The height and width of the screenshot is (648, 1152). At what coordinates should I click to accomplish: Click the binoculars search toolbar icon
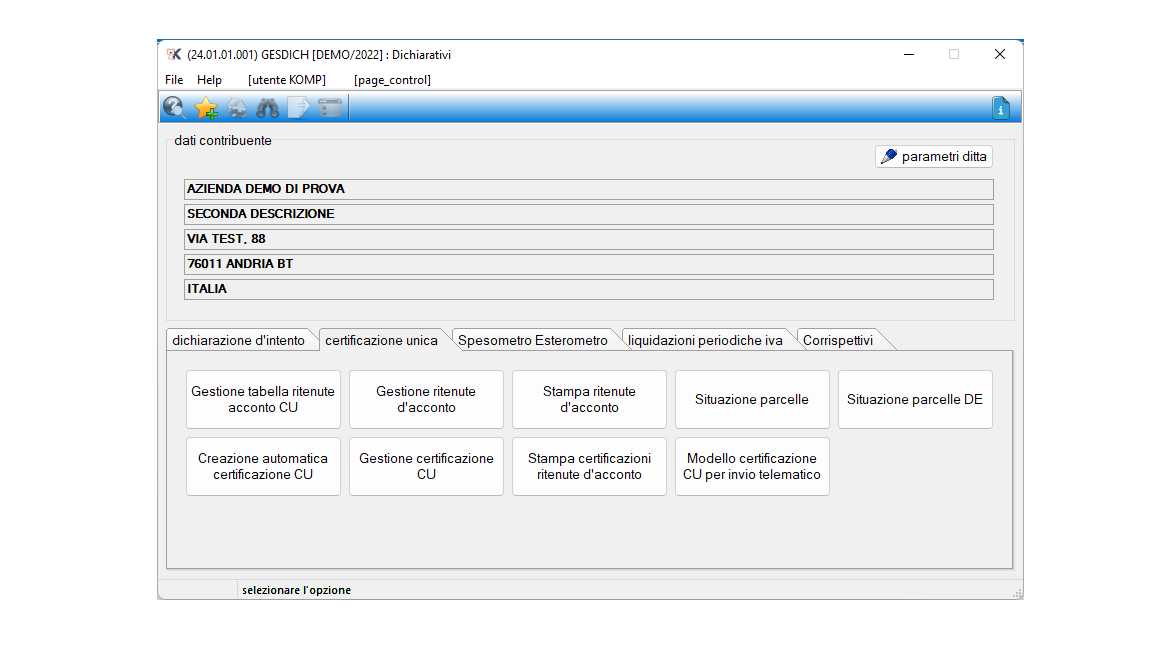tap(267, 108)
